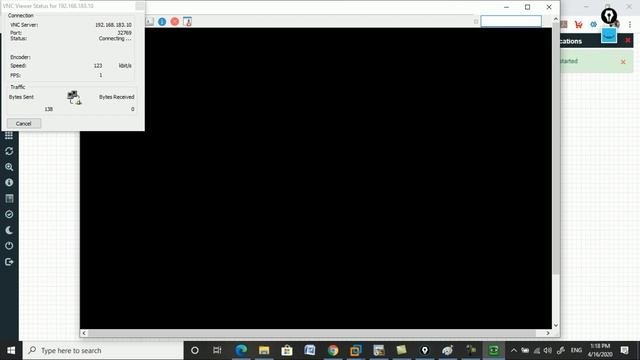Click the green VNC viewer taskbar icon
The height and width of the screenshot is (360, 640).
tap(493, 350)
